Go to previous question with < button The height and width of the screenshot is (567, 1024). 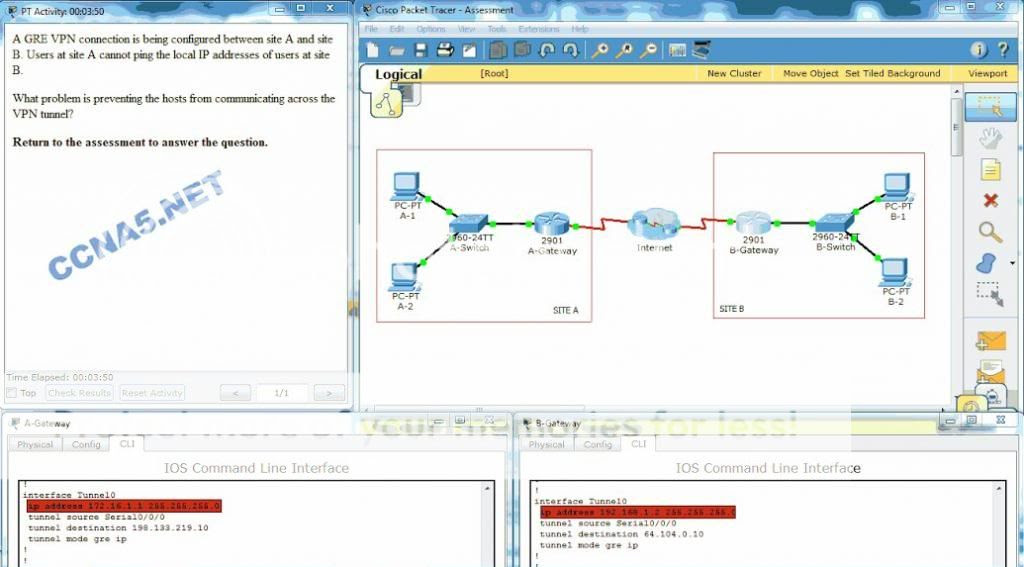[236, 393]
